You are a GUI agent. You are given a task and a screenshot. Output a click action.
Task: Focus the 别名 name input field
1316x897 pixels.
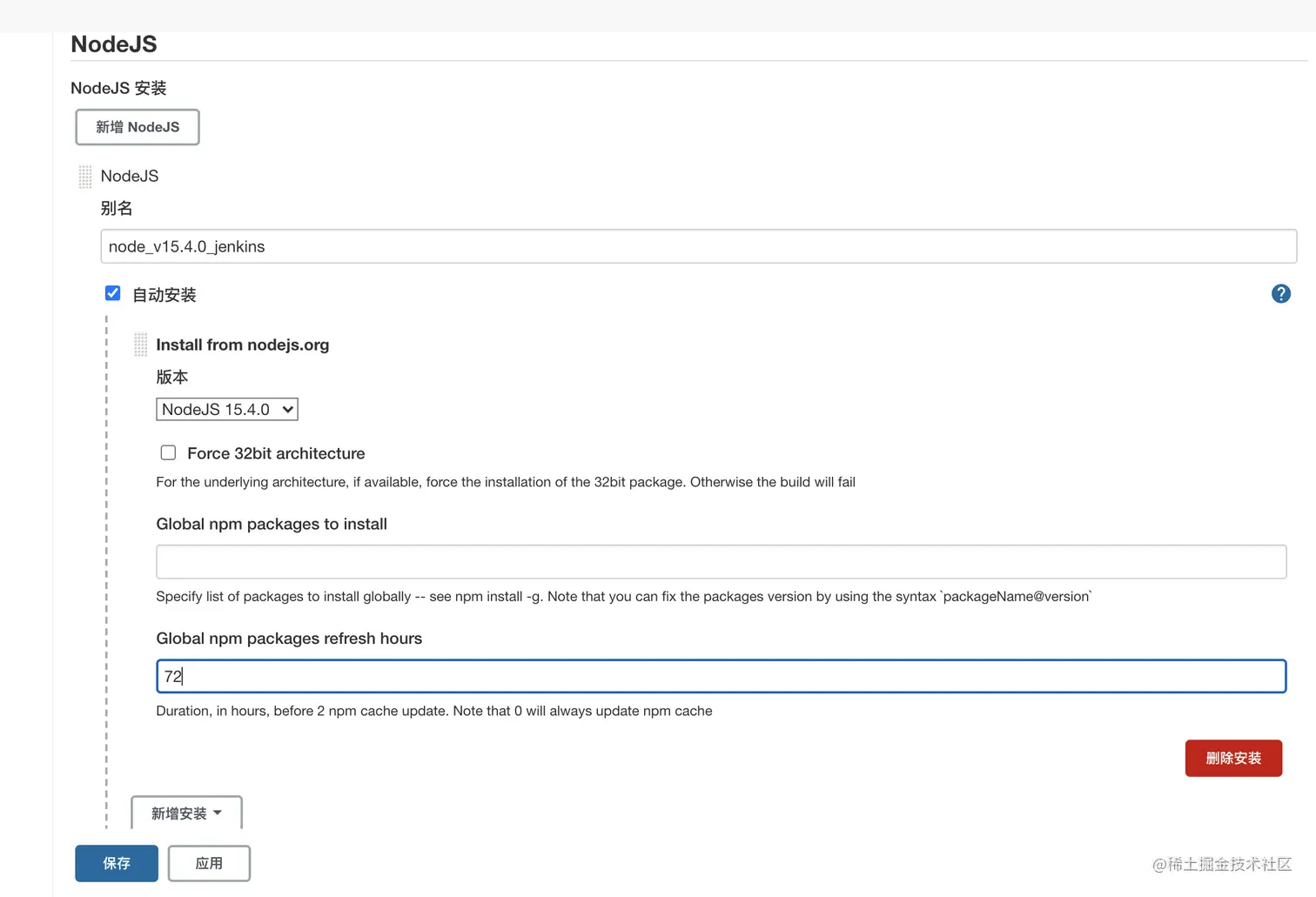pos(698,246)
